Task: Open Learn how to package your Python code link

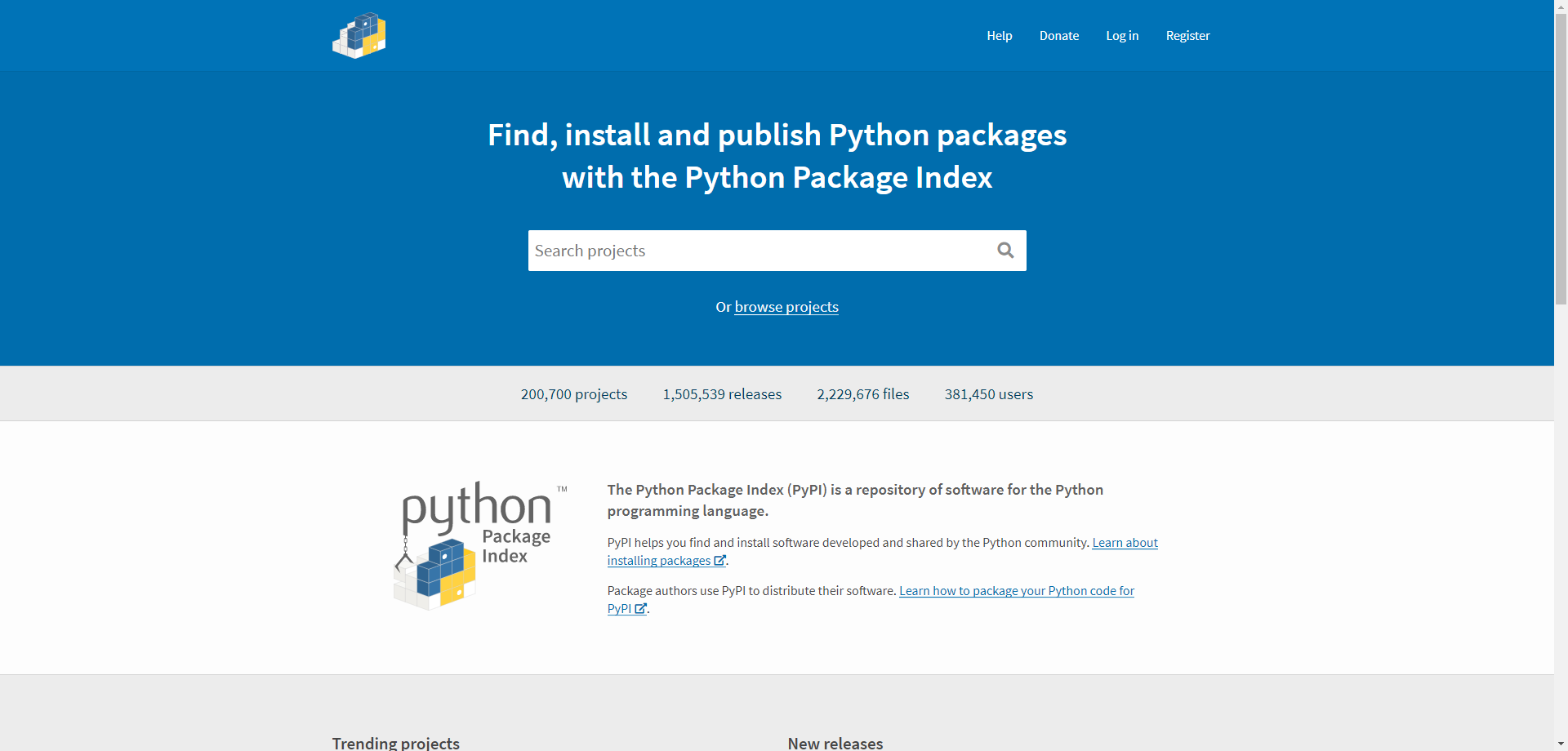Action: coord(1016,591)
